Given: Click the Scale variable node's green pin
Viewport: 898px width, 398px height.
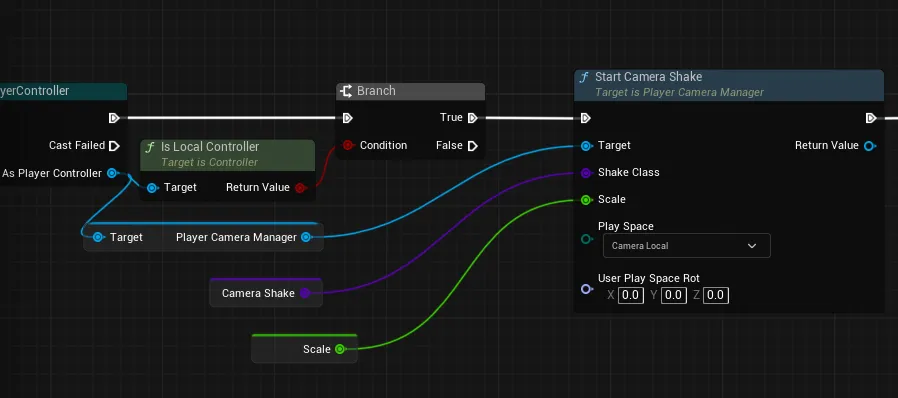Looking at the screenshot, I should pyautogui.click(x=340, y=349).
